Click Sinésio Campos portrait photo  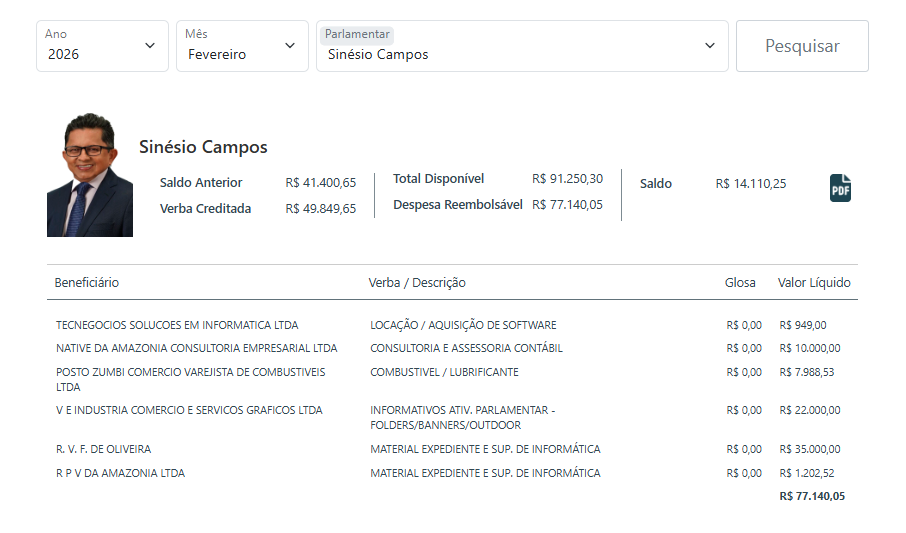tap(90, 175)
